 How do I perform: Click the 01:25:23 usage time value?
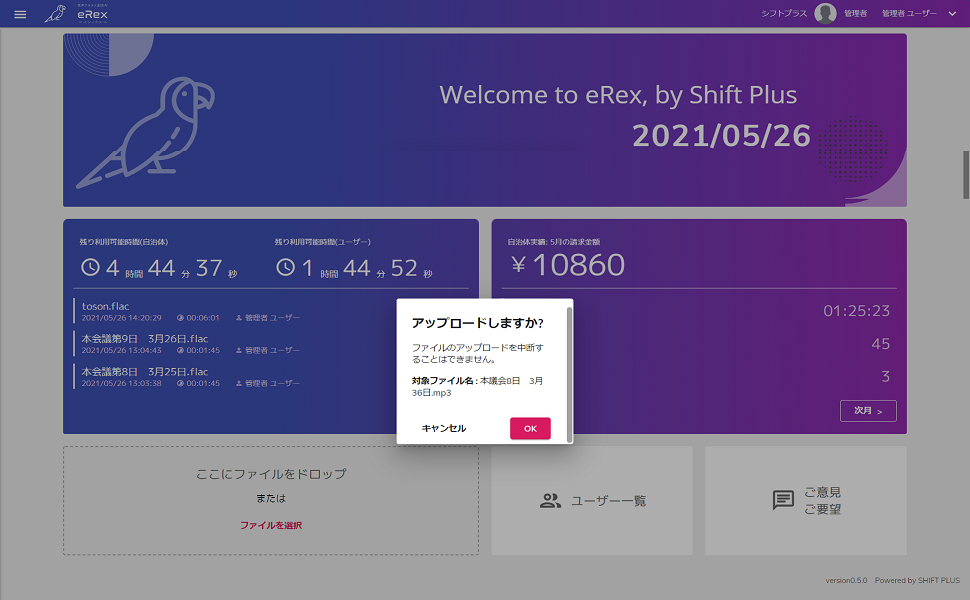(x=856, y=311)
